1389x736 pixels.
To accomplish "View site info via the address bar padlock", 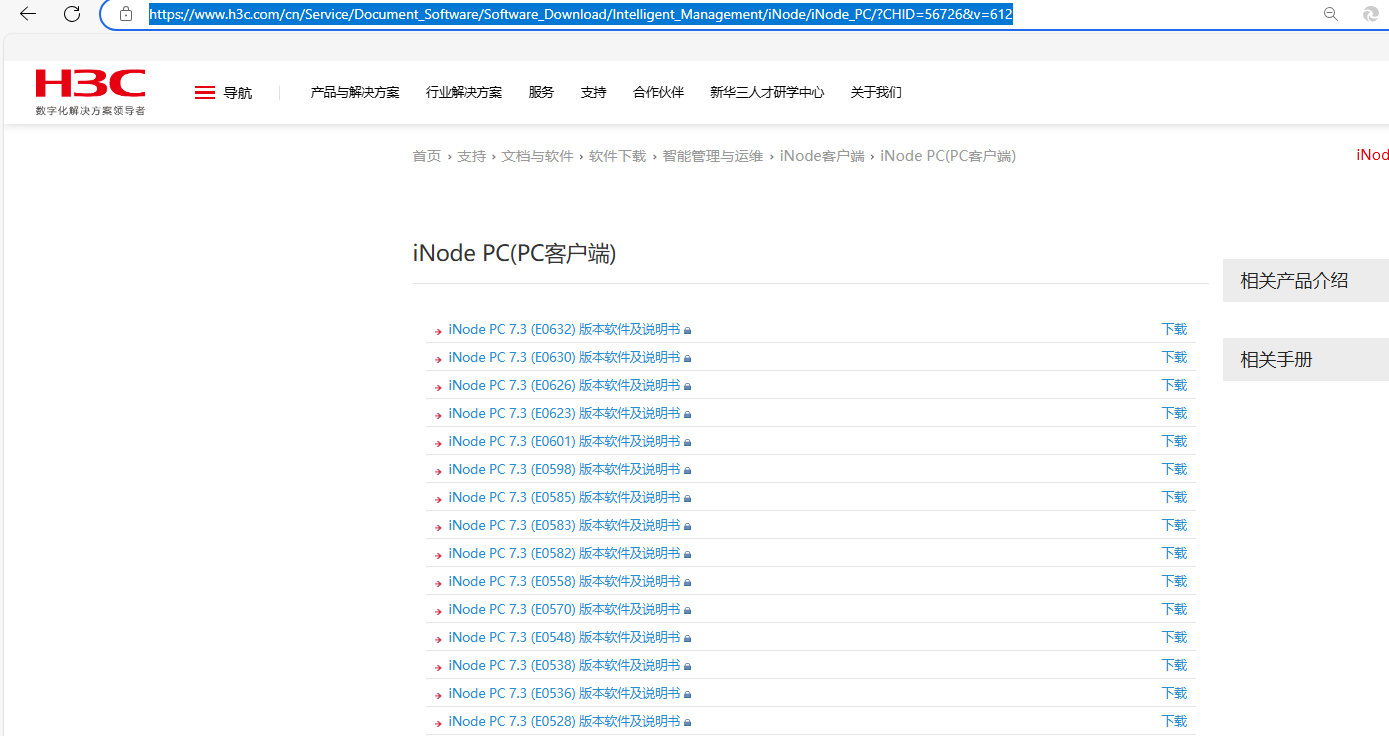I will tap(126, 14).
